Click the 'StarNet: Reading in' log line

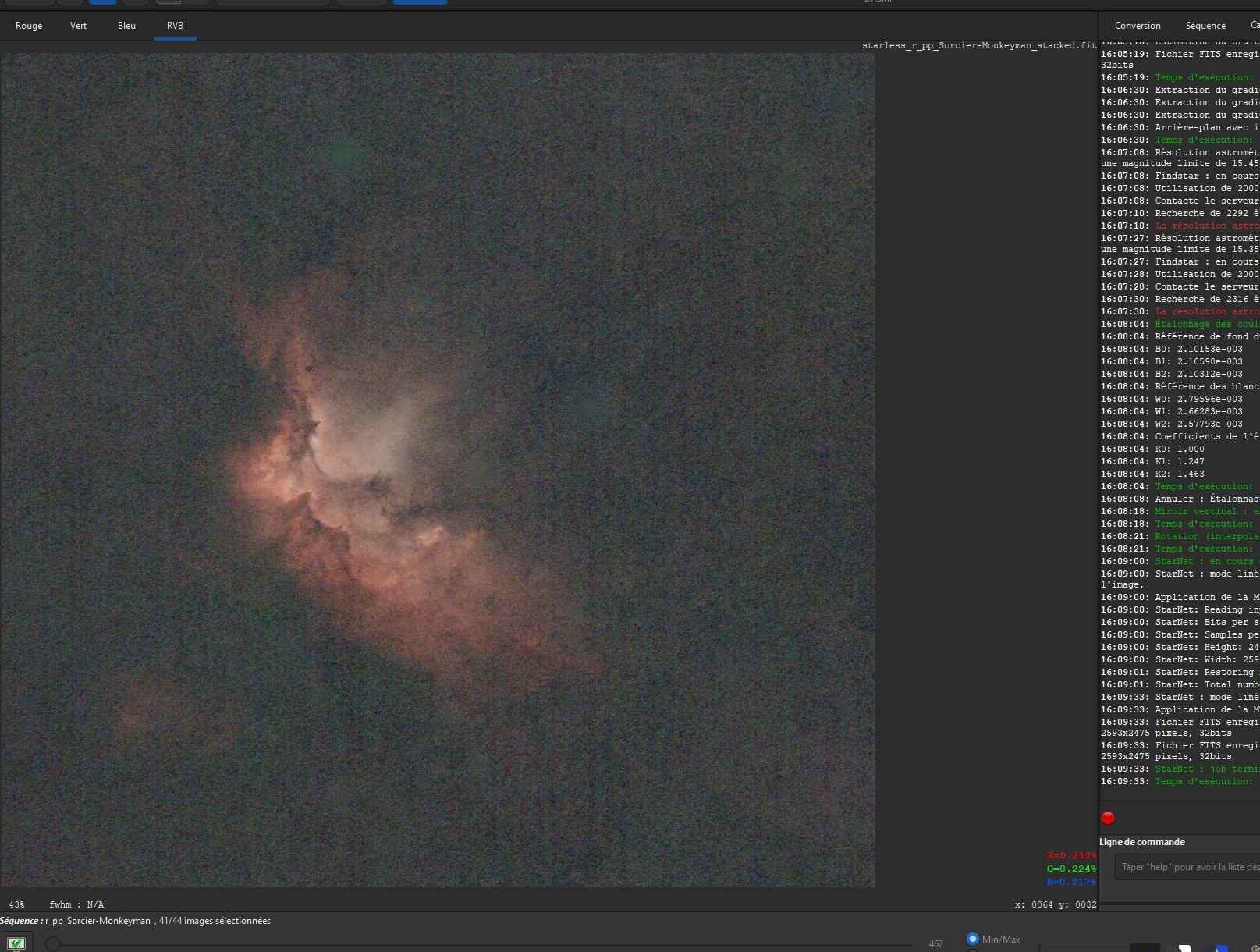click(x=1180, y=609)
